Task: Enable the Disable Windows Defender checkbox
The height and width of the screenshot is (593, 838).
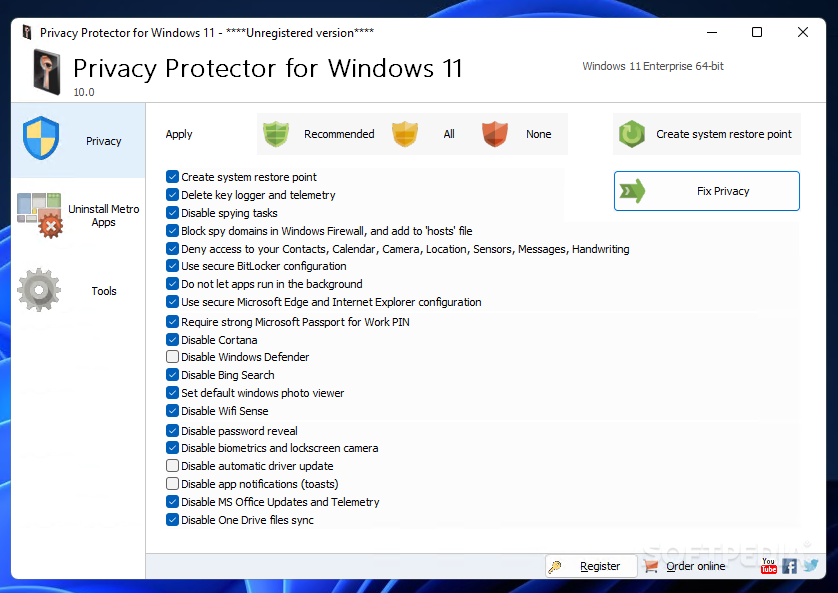Action: [x=173, y=357]
